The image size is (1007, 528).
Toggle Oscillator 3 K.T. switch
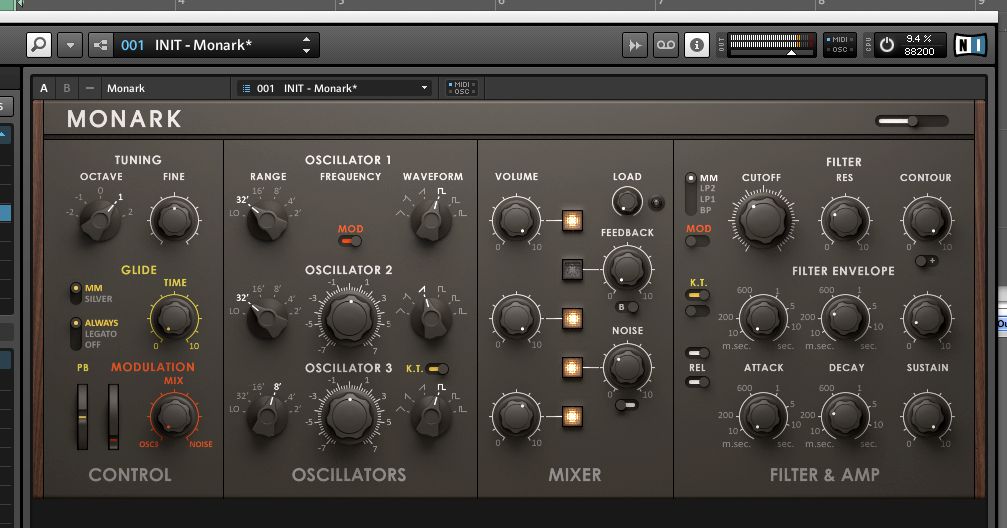(x=437, y=369)
